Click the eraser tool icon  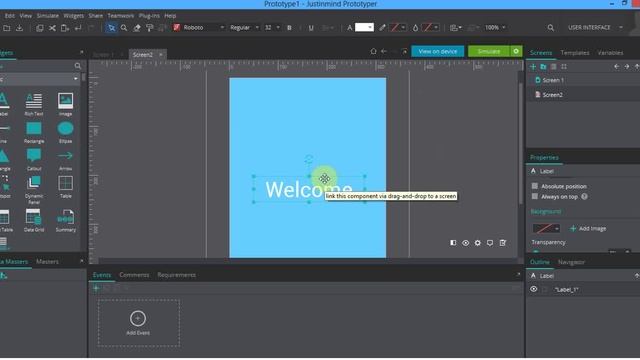(137, 28)
